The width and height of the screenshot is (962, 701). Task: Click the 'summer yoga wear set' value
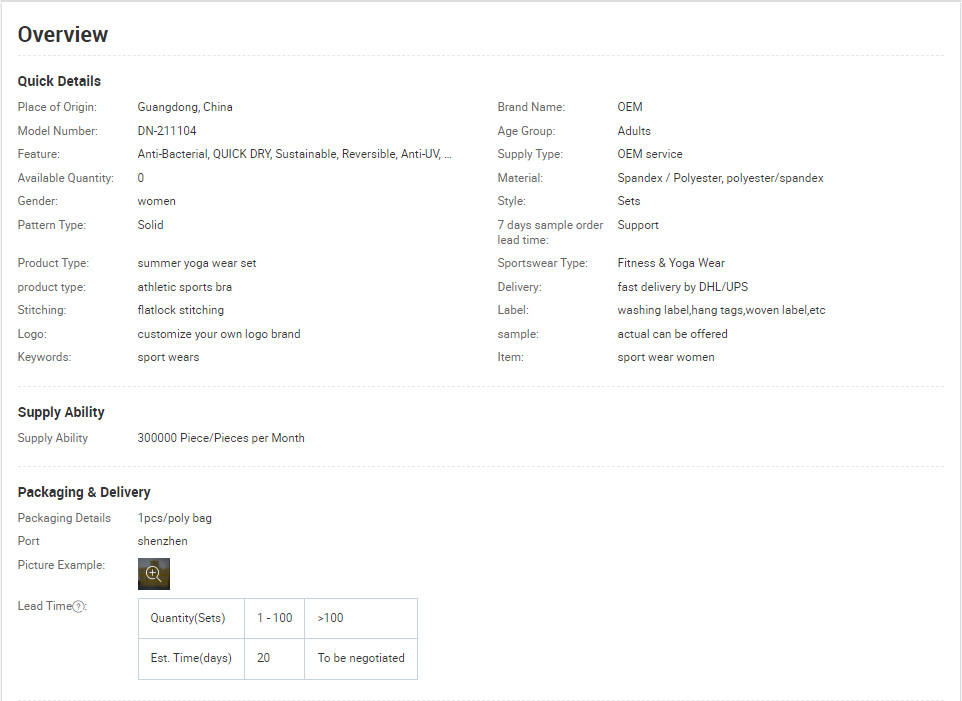pyautogui.click(x=196, y=262)
